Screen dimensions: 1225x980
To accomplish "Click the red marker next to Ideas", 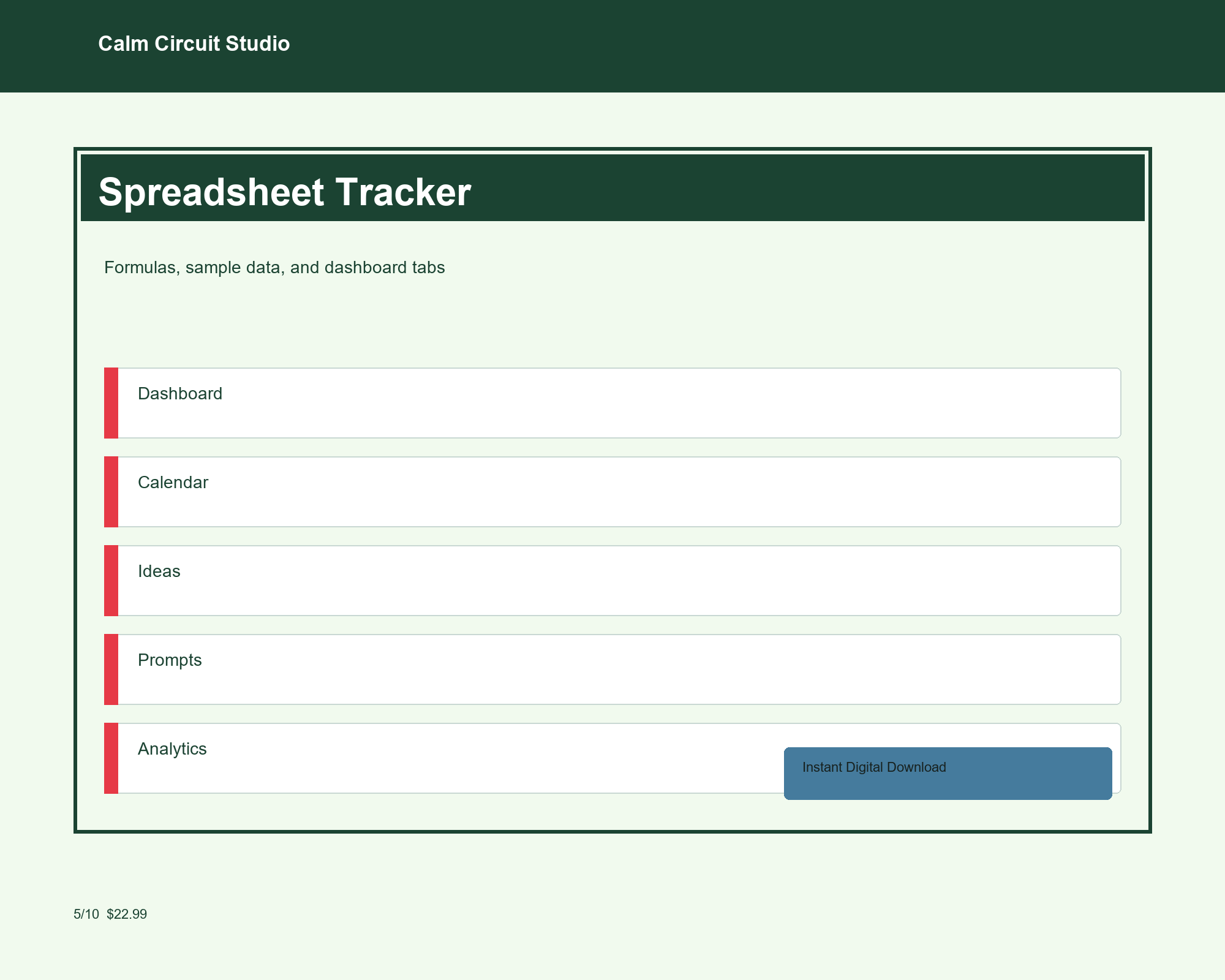I will 111,580.
